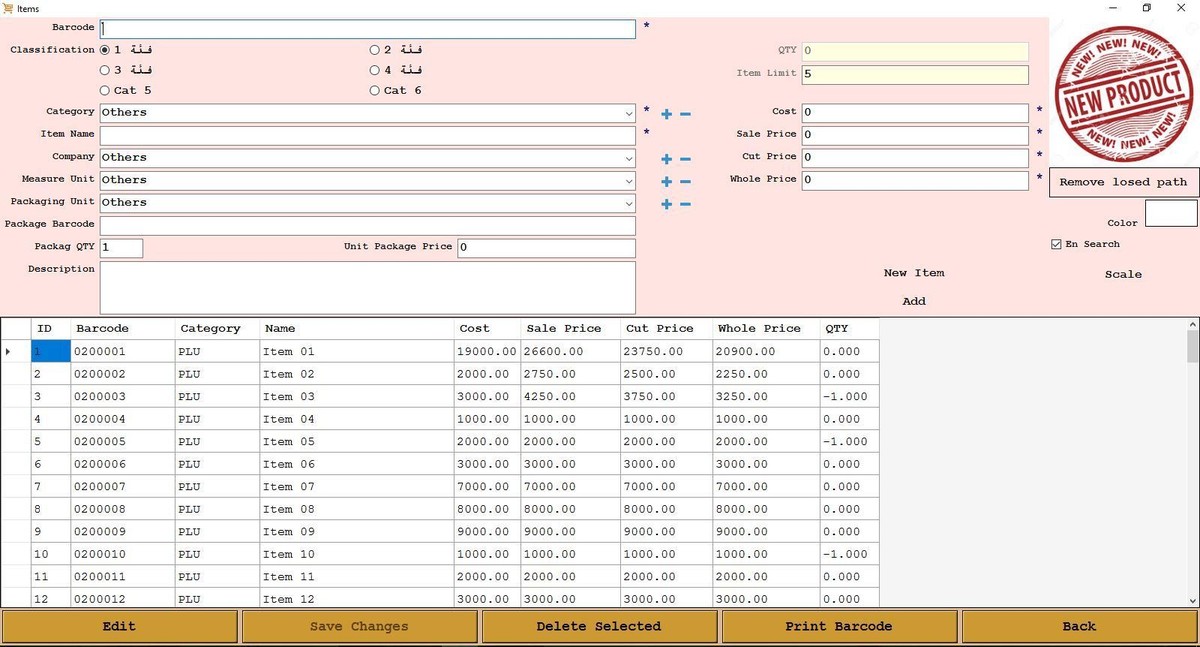Open the Company dropdown
This screenshot has width=1200, height=647.
coord(628,158)
